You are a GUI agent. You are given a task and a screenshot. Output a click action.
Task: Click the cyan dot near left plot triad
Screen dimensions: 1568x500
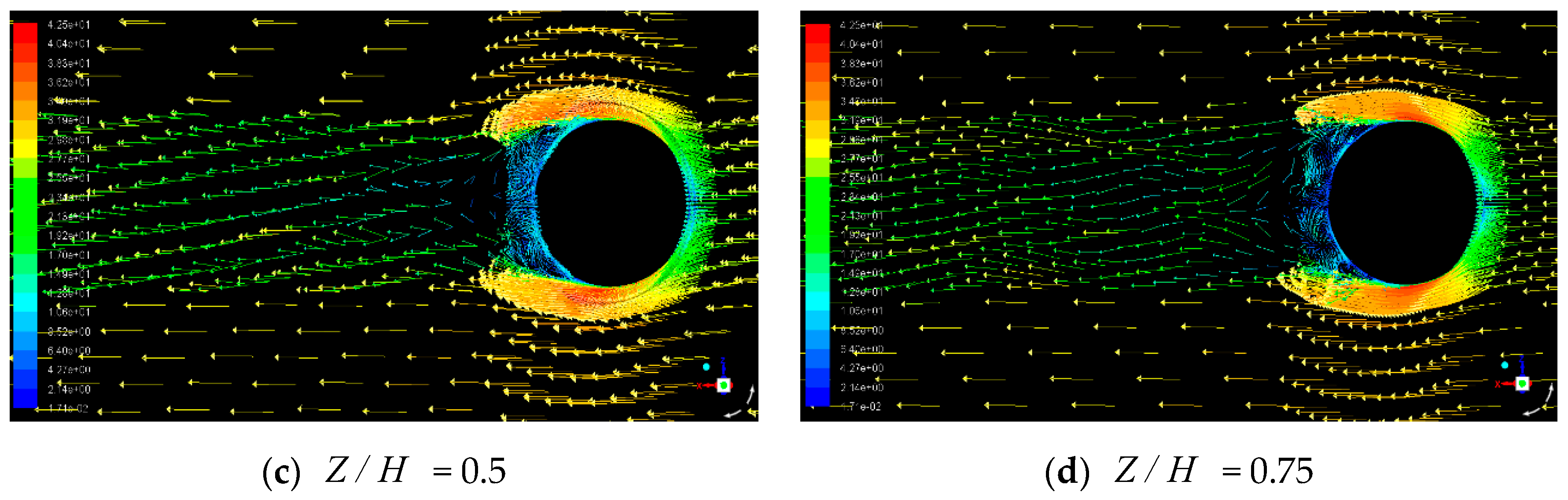click(706, 367)
